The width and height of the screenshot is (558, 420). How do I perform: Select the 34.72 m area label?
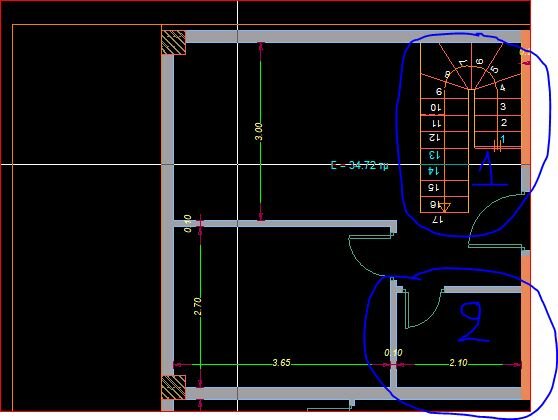pyautogui.click(x=359, y=166)
